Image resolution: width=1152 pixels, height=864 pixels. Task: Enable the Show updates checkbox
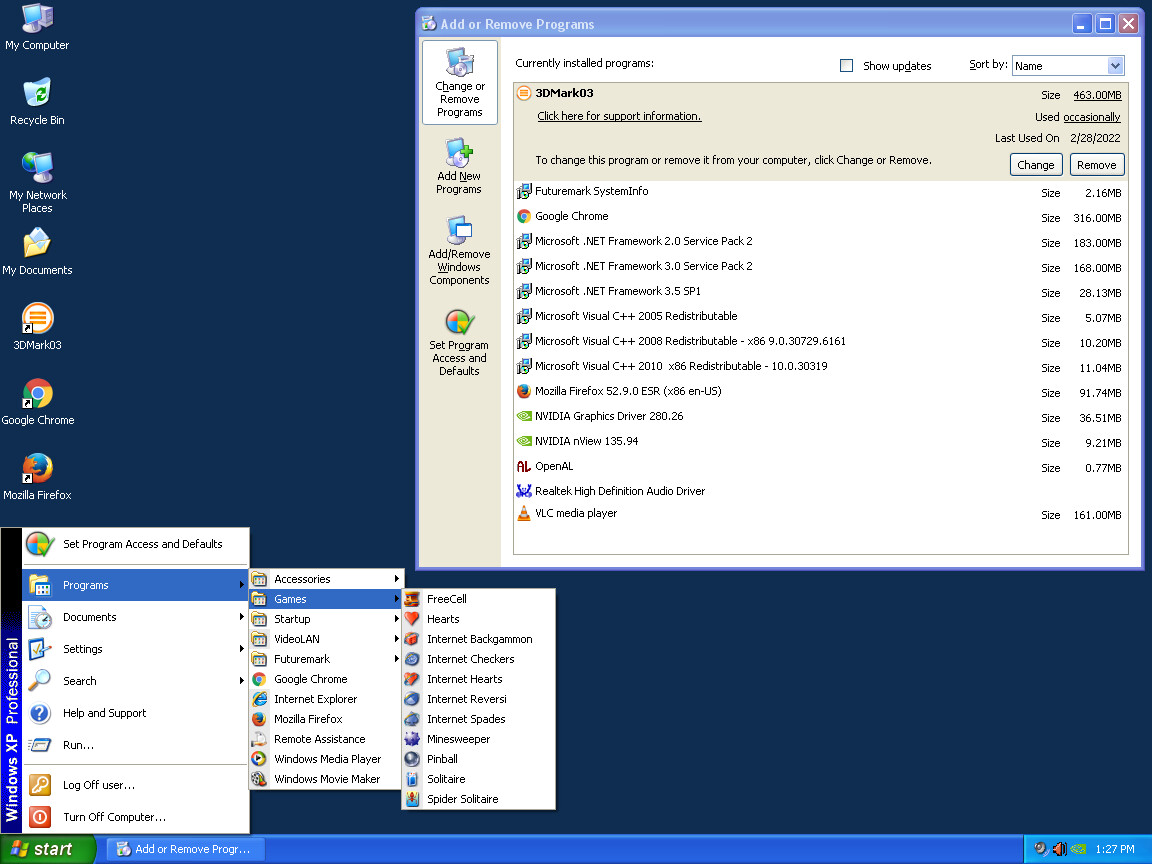846,66
